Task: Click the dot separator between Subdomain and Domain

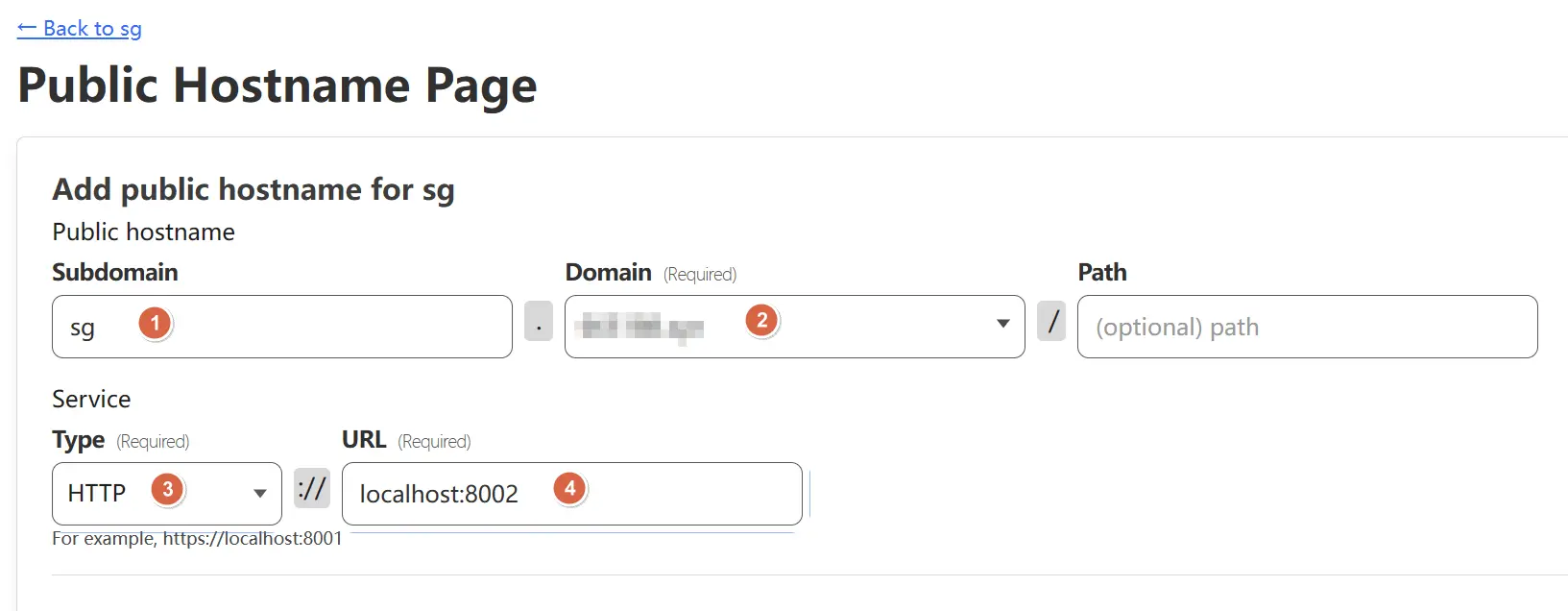Action: [539, 321]
